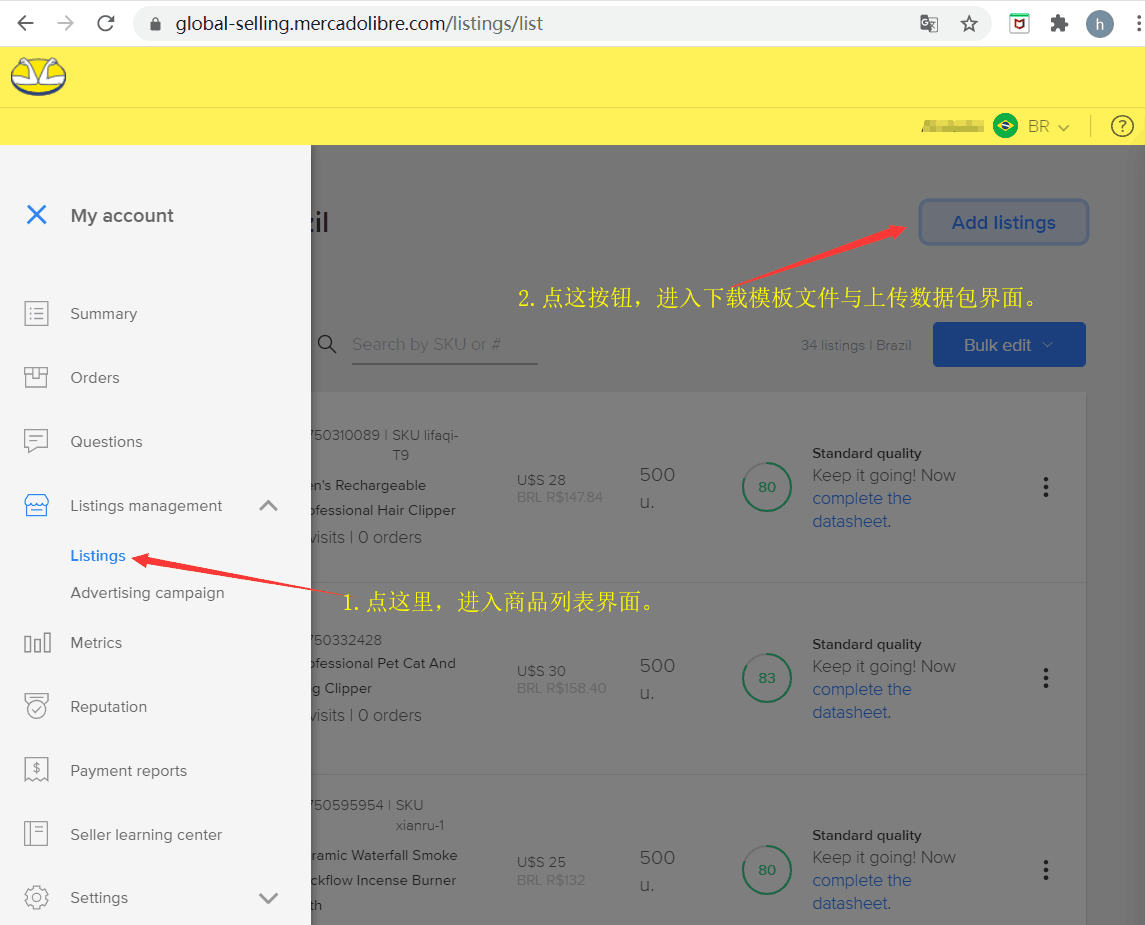Bookmark this page with star icon
1145x925 pixels.
(x=969, y=24)
